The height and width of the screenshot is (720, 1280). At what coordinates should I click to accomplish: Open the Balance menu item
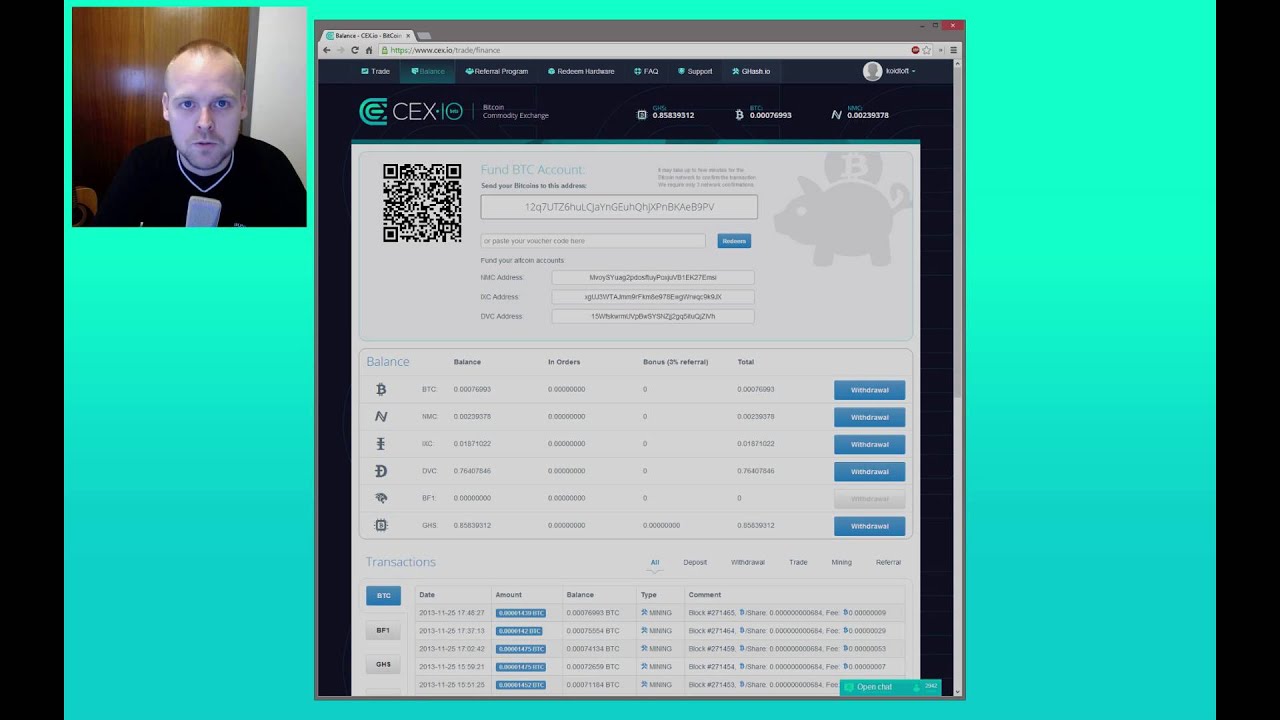[x=428, y=71]
